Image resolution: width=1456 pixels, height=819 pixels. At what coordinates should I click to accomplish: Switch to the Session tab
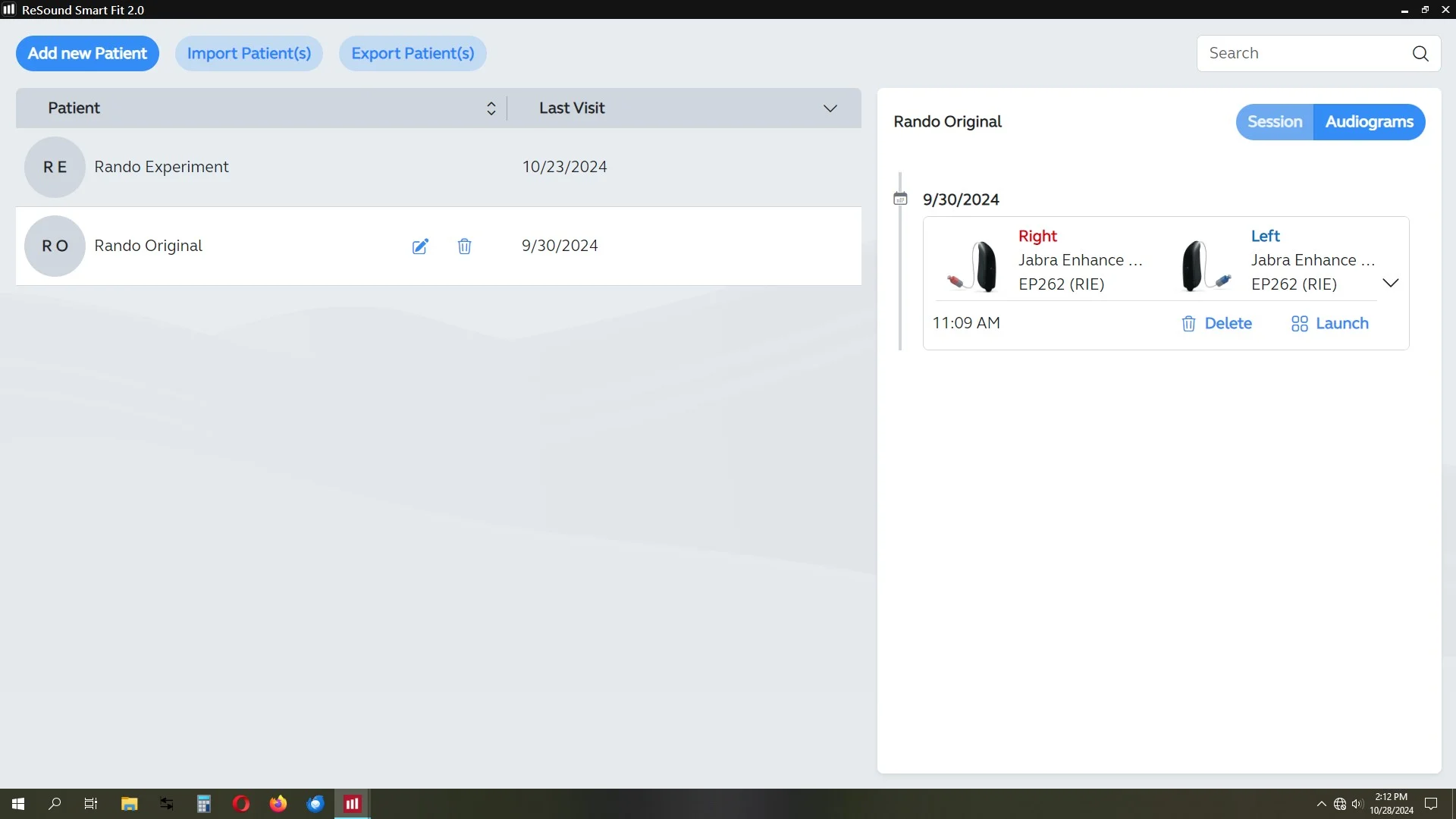click(x=1275, y=122)
